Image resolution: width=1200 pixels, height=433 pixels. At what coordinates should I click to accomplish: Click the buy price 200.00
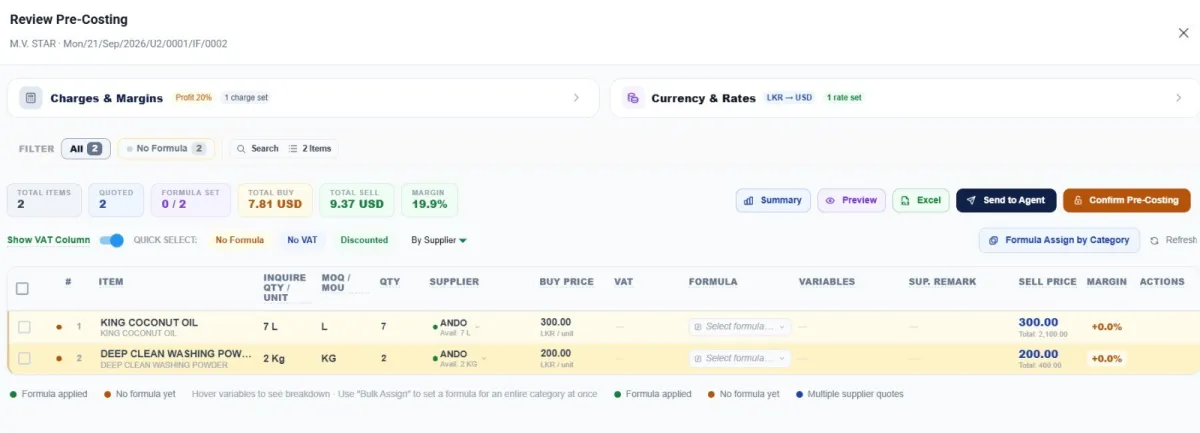(555, 354)
